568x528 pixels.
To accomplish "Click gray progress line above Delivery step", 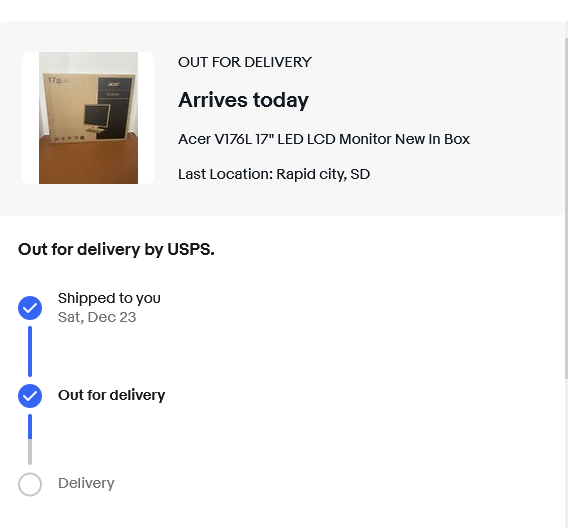I will (x=30, y=452).
